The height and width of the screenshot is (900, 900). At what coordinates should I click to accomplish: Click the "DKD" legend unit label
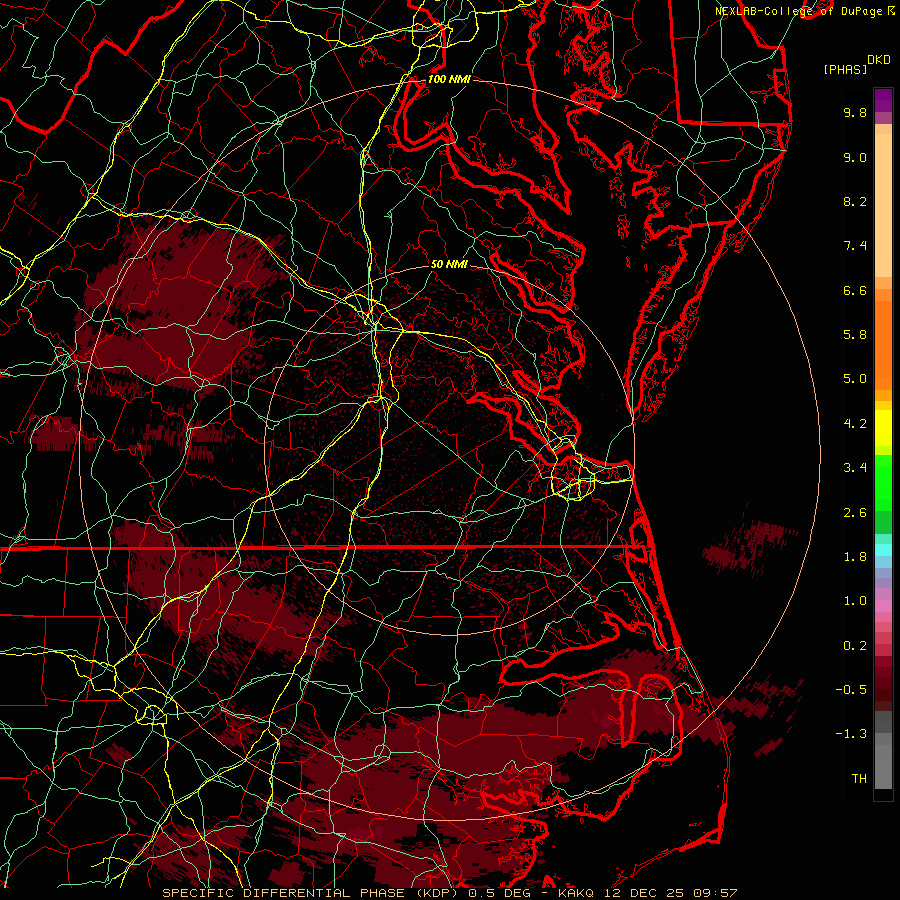pyautogui.click(x=879, y=59)
